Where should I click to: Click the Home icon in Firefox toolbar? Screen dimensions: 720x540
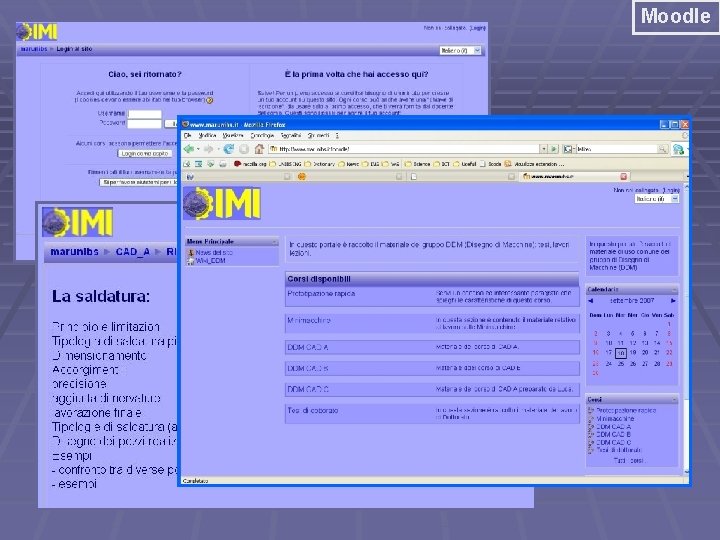coord(259,149)
